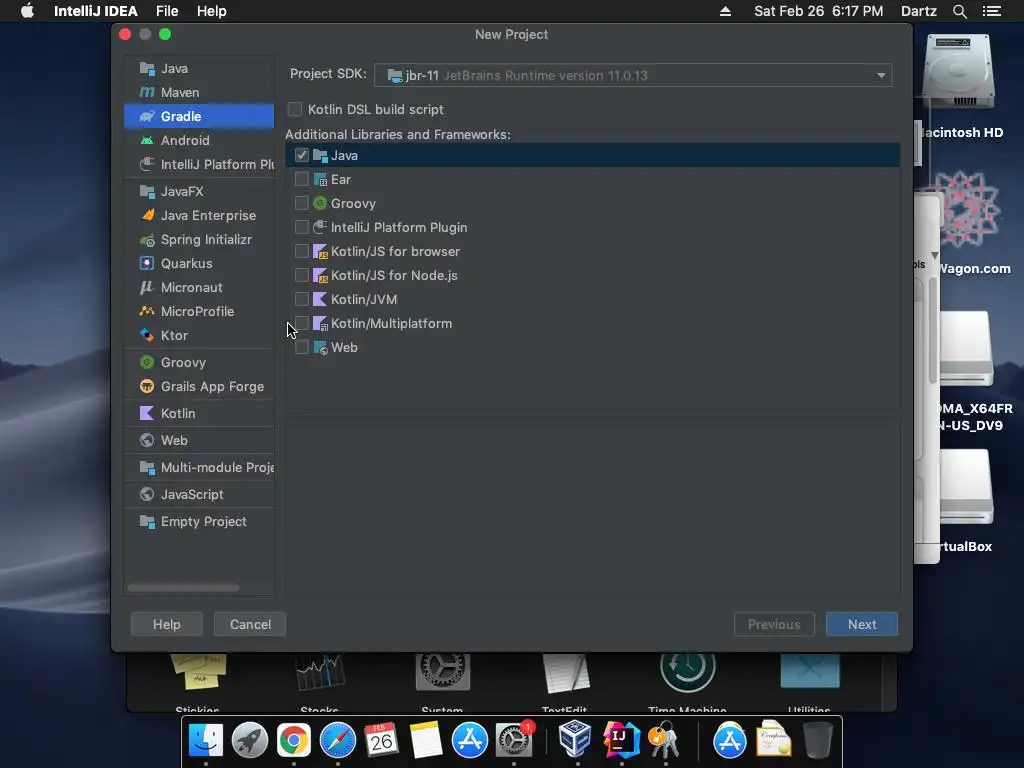Check the Ear framework checkbox
1024x768 pixels.
(x=301, y=179)
